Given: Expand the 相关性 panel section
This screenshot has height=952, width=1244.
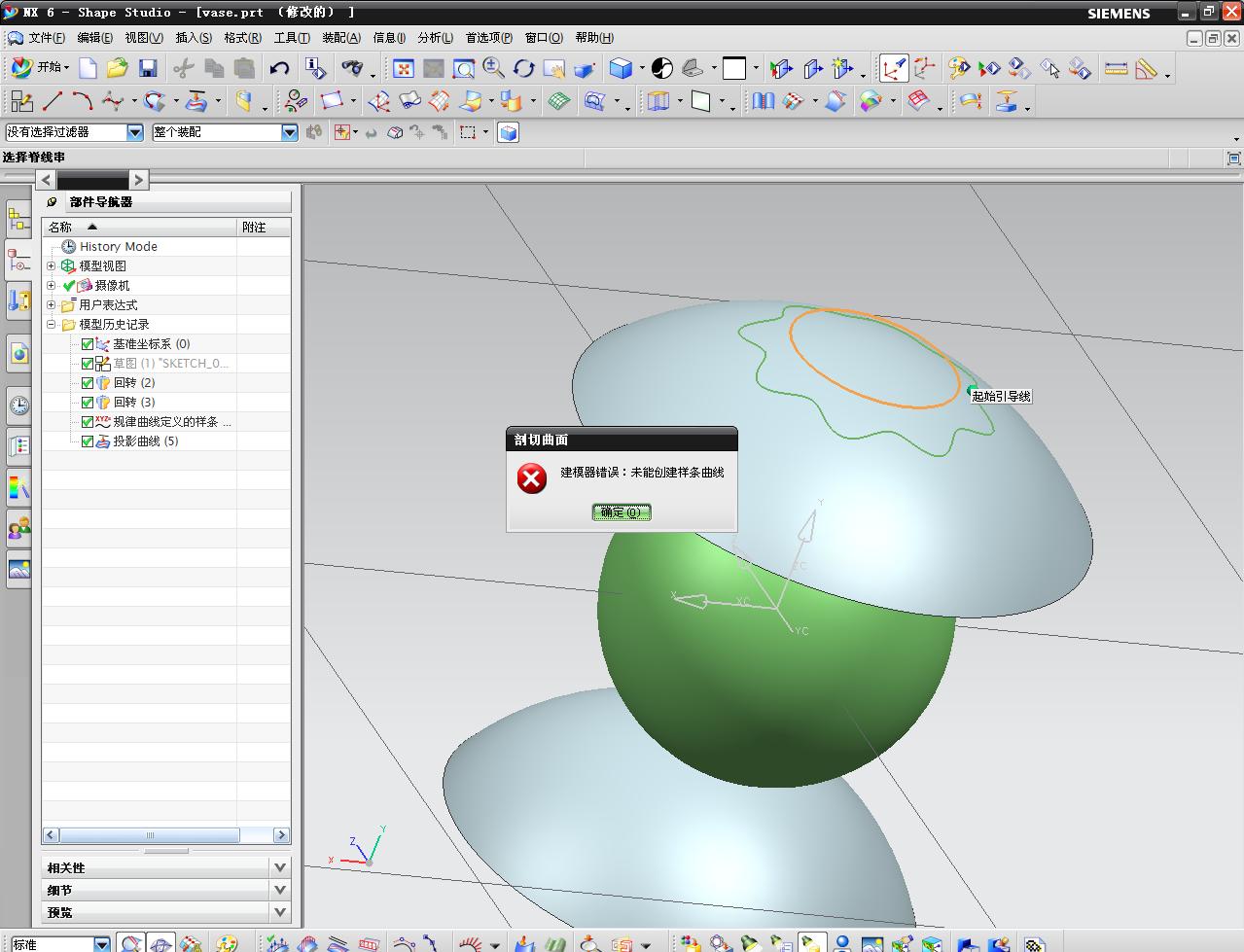Looking at the screenshot, I should pyautogui.click(x=280, y=867).
